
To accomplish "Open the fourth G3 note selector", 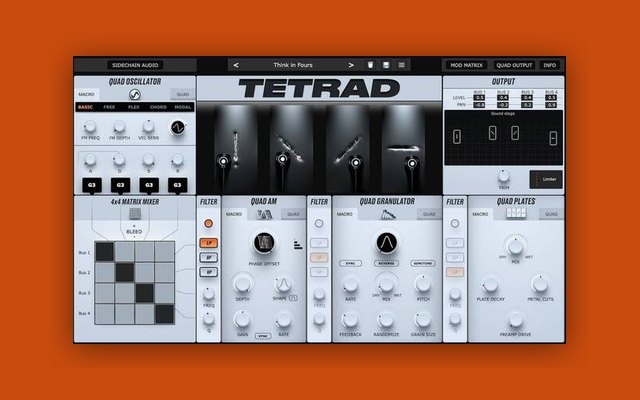I will tap(178, 185).
